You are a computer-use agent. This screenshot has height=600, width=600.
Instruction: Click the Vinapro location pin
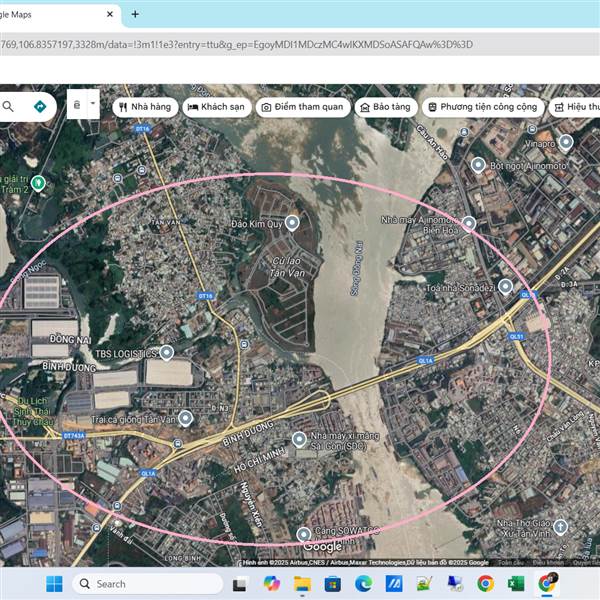click(566, 142)
